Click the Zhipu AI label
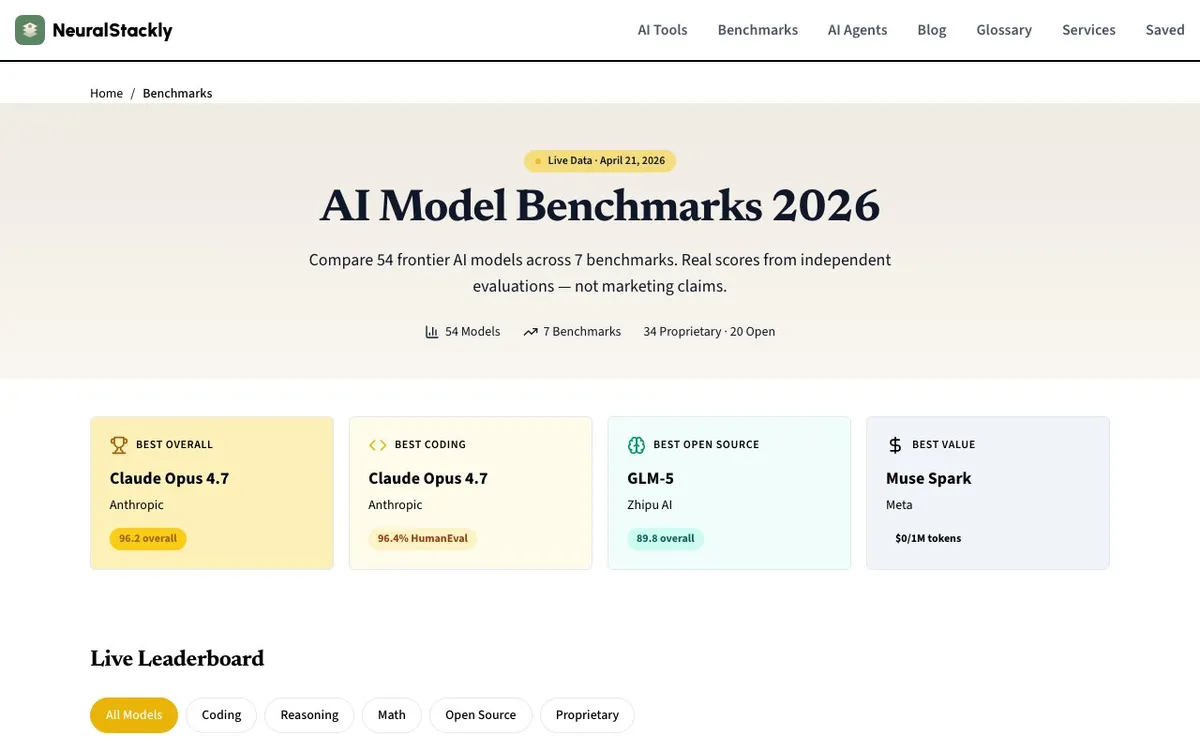Image resolution: width=1200 pixels, height=750 pixels. tap(649, 505)
